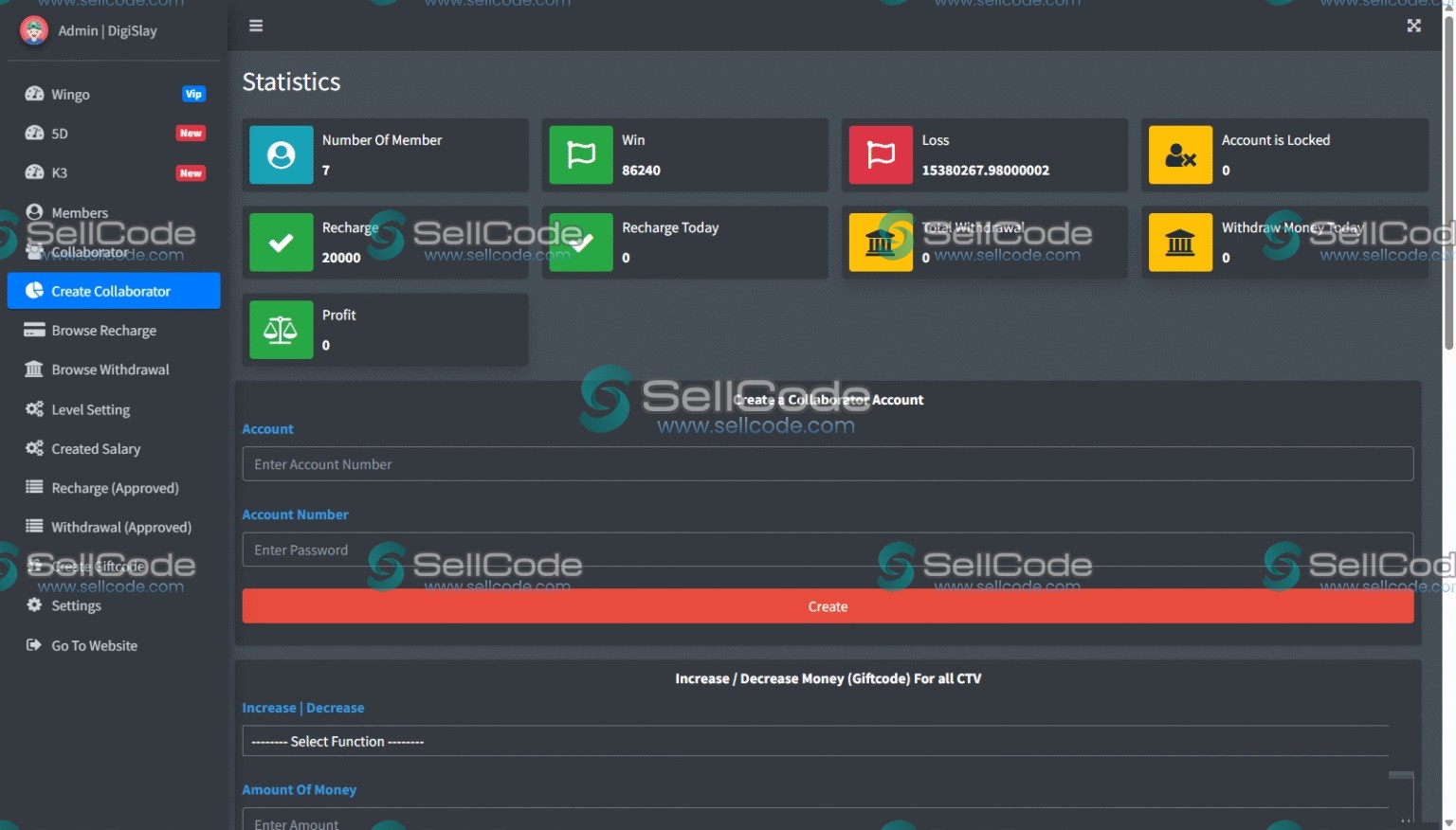Viewport: 1456px width, 830px height.
Task: Open the Select Function dropdown
Action: (x=816, y=741)
